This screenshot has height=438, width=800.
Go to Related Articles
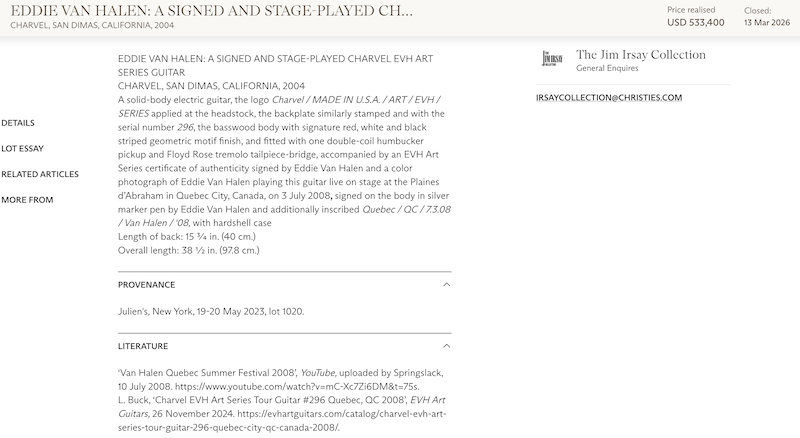tap(40, 174)
